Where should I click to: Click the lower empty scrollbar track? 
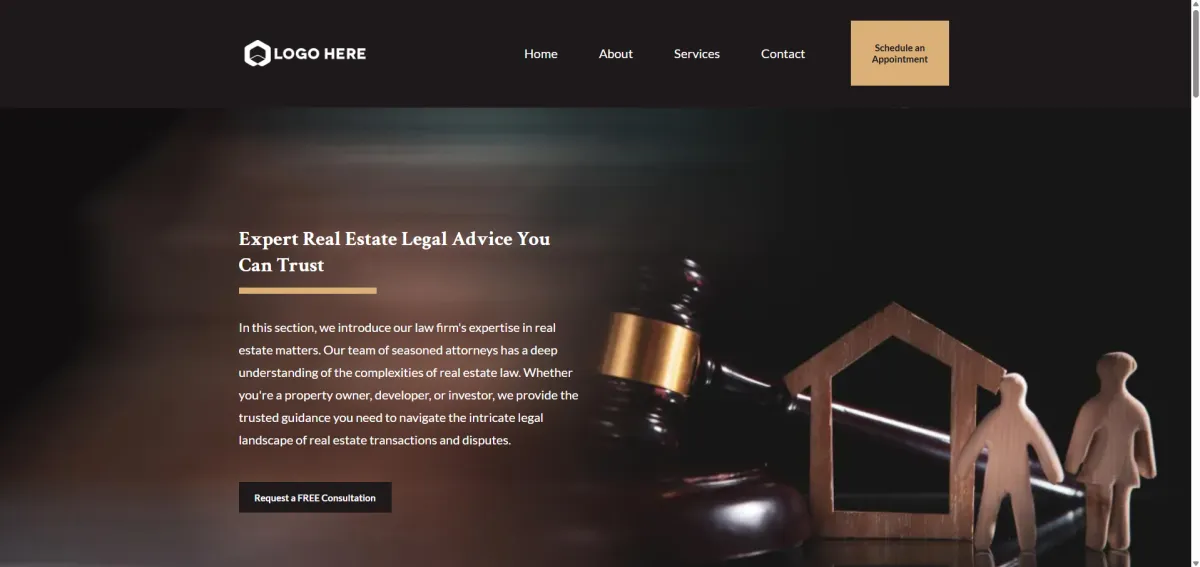pos(1194,330)
